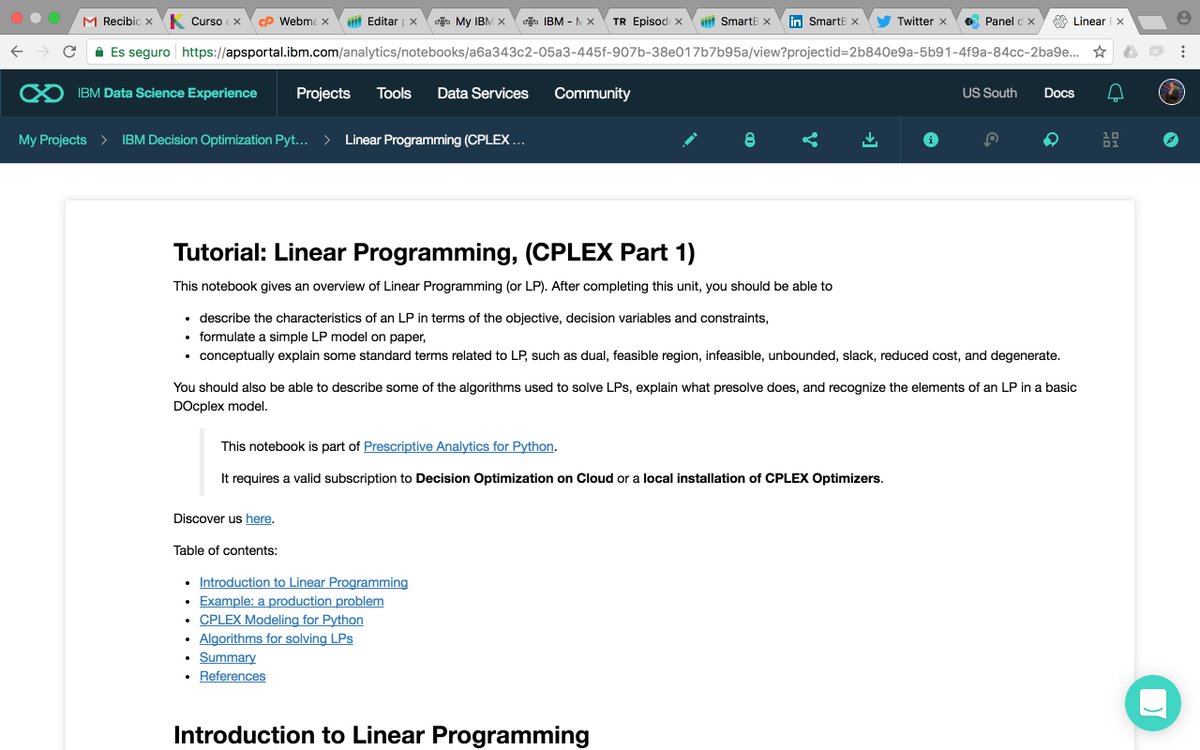Switch to the Twitter browser tab
The image size is (1200, 750).
click(912, 21)
